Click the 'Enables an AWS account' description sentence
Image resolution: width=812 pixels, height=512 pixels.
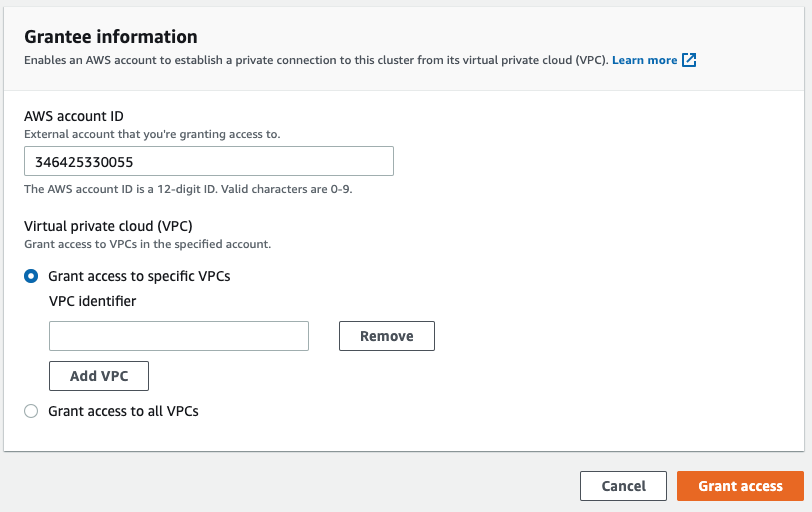(315, 60)
